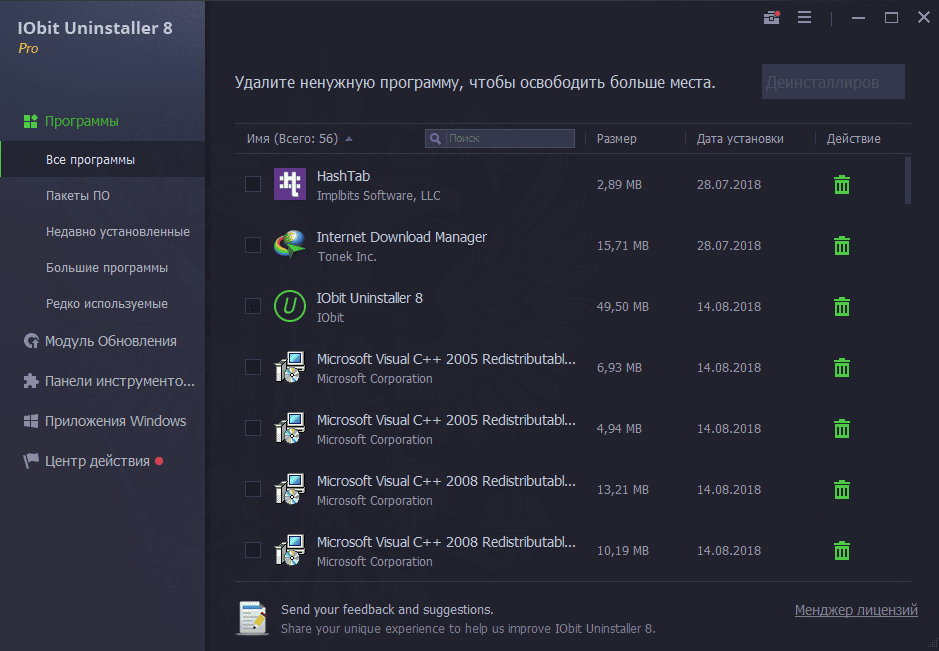
Task: Click the Implbits Software, LLC publisher text
Action: pyautogui.click(x=378, y=195)
